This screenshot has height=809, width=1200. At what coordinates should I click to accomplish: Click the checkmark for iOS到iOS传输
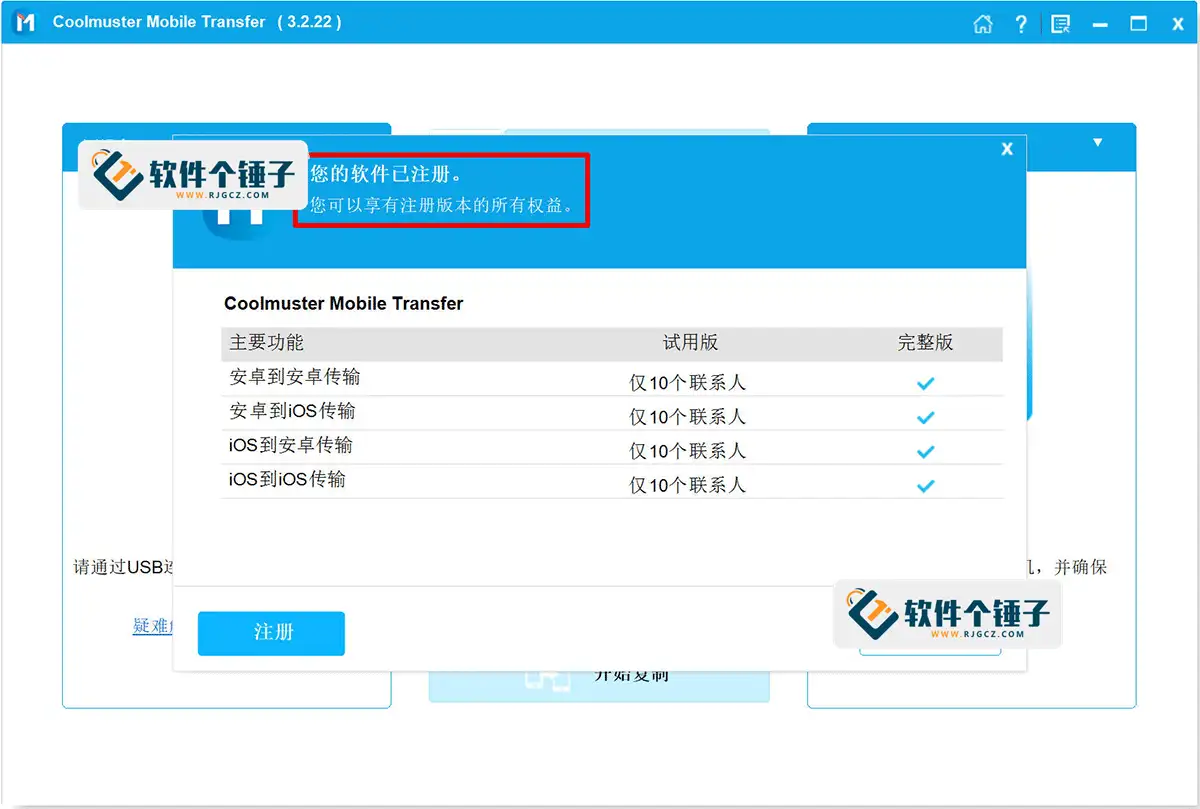(926, 485)
